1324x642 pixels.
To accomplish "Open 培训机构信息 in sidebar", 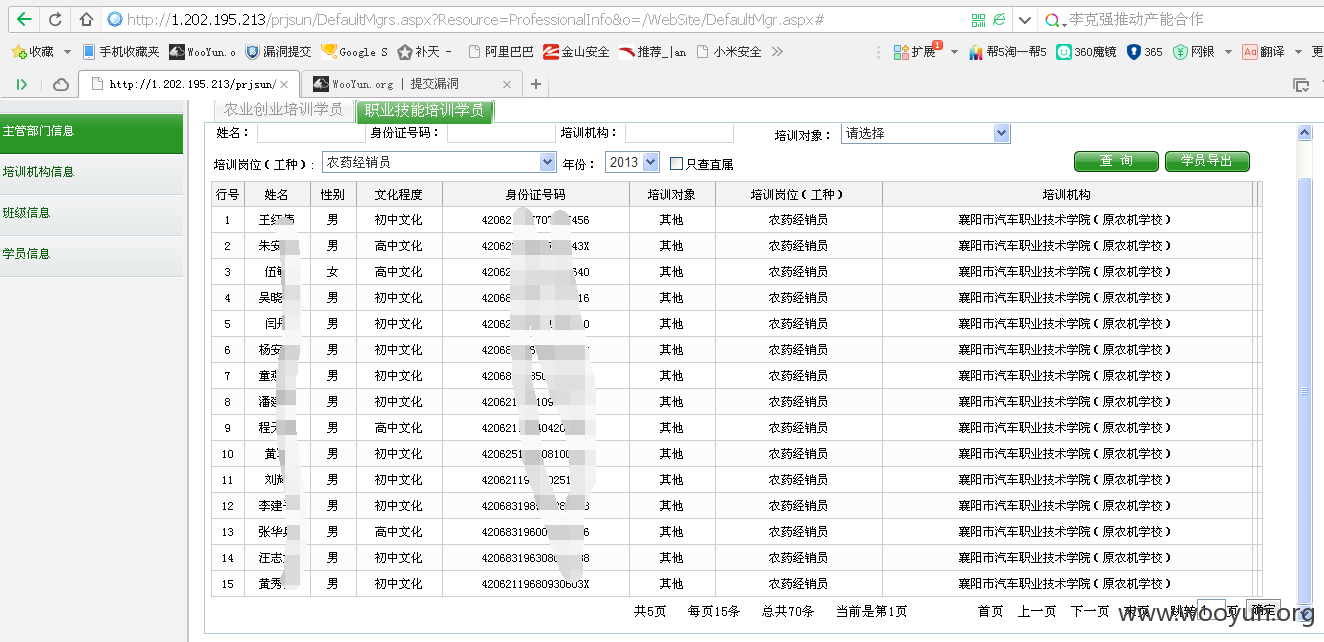I will 91,172.
